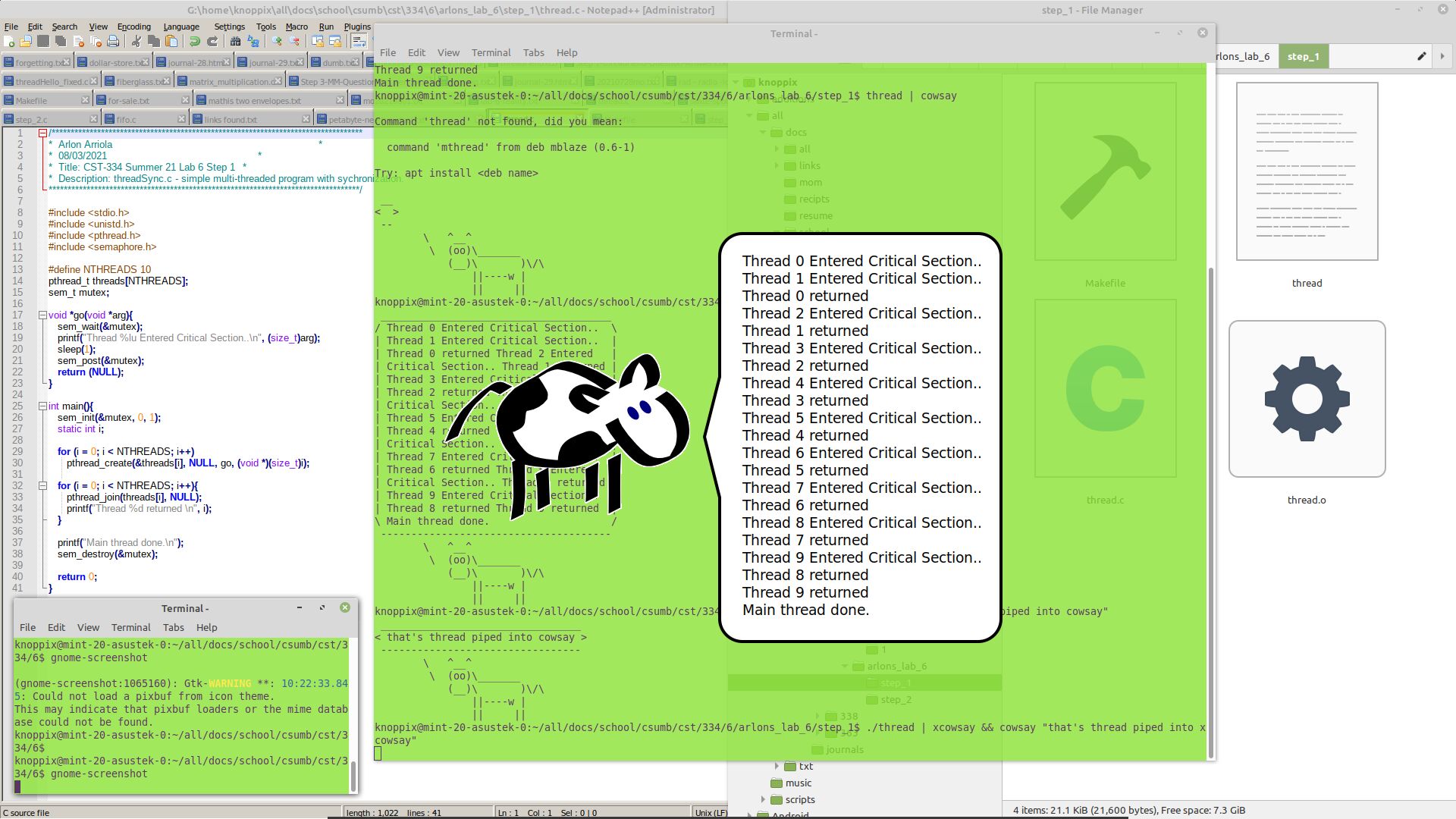Click the green Undo arrow in Notepad++

(195, 41)
